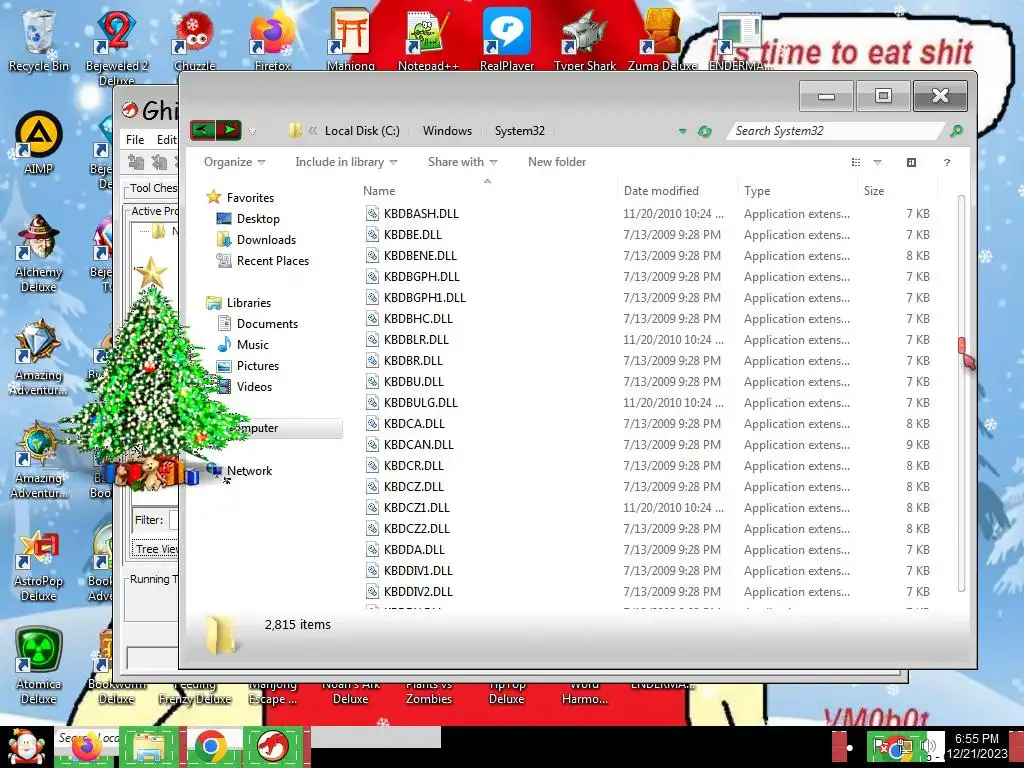Click the Santa Start button
Image resolution: width=1024 pixels, height=768 pixels.
click(x=26, y=747)
